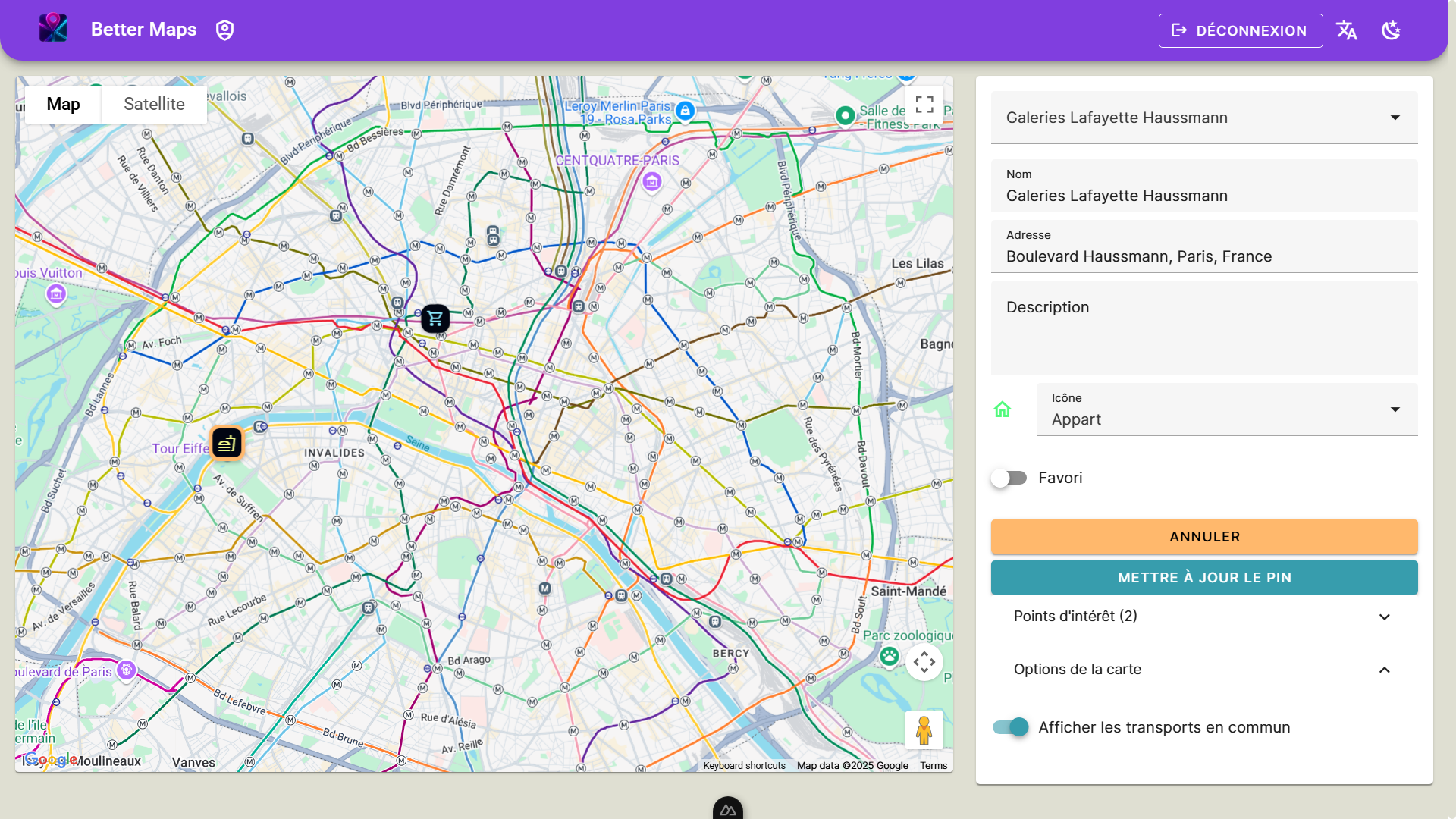Open the Galeries Lafayette Haussmann pin selector
The width and height of the screenshot is (1456, 819).
tap(1203, 118)
